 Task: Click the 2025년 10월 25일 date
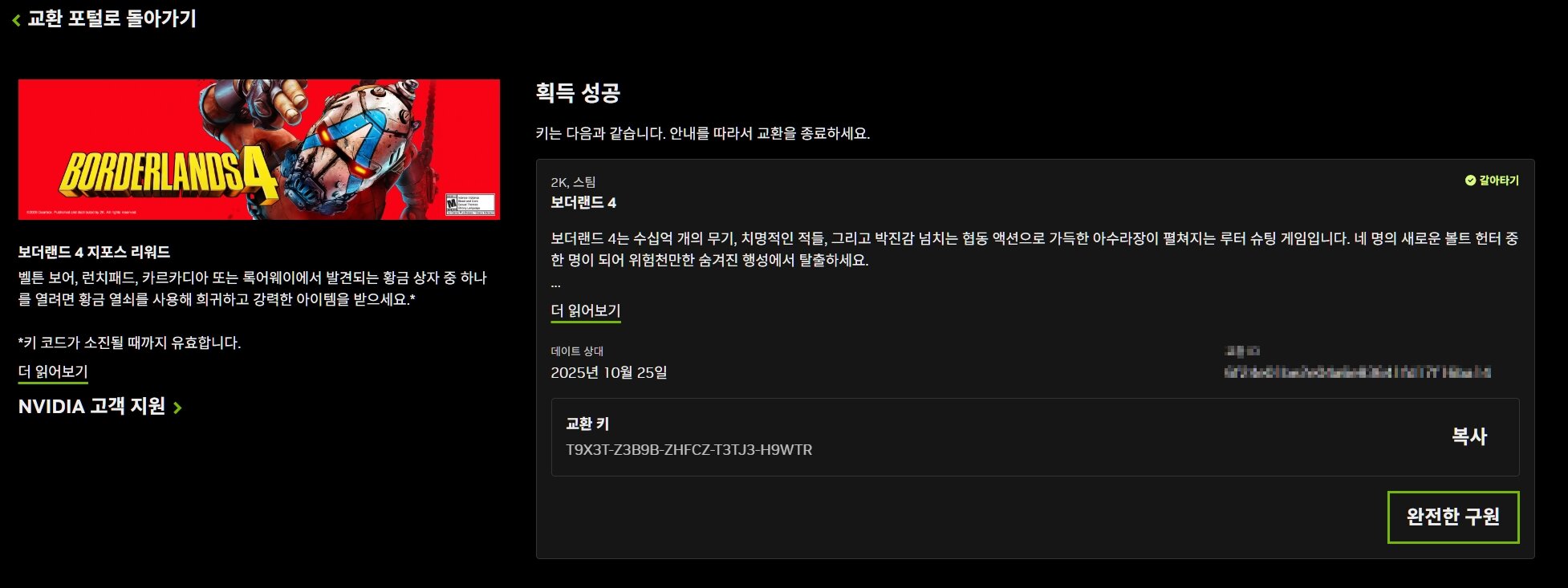[x=609, y=372]
